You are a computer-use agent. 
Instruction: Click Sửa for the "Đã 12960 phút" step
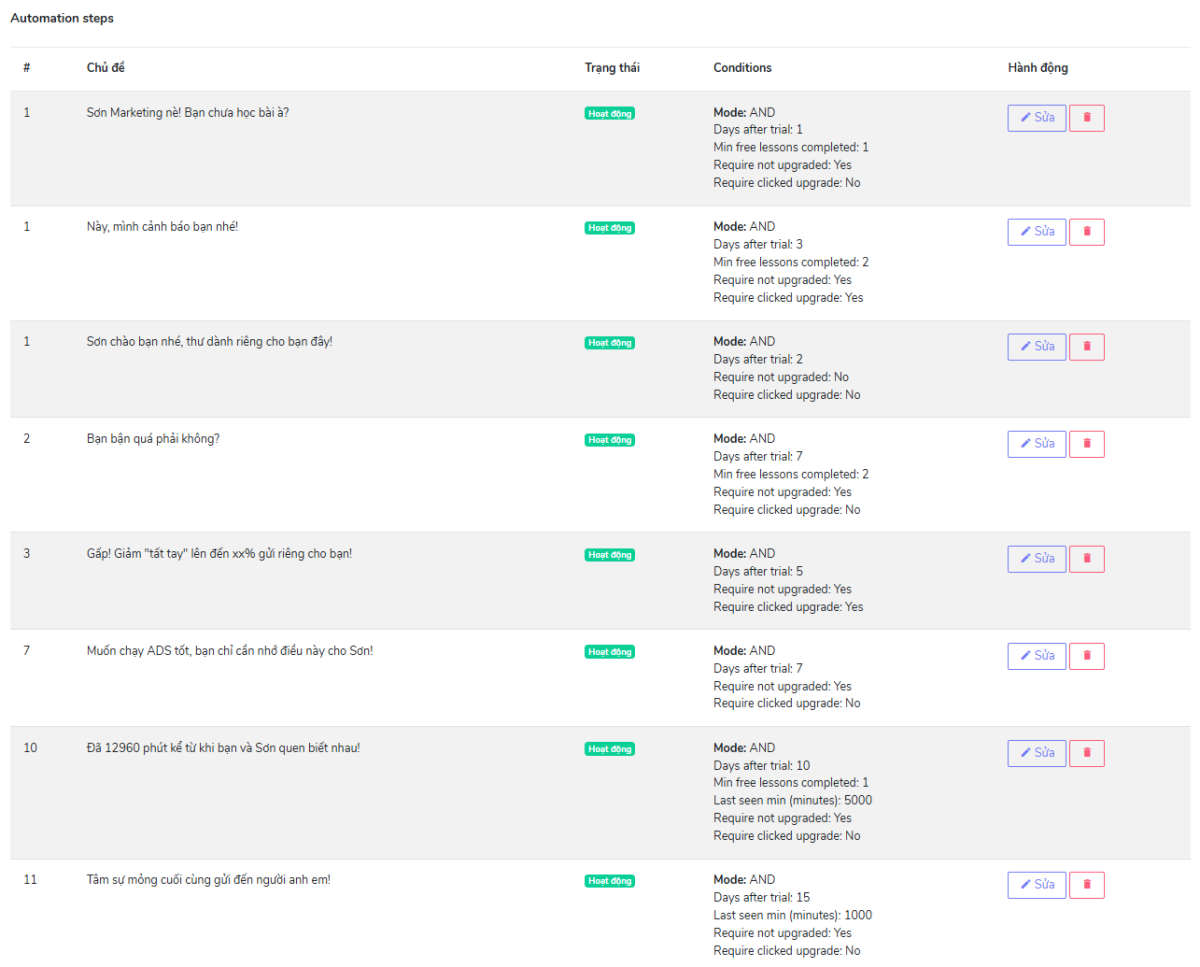coord(1037,753)
